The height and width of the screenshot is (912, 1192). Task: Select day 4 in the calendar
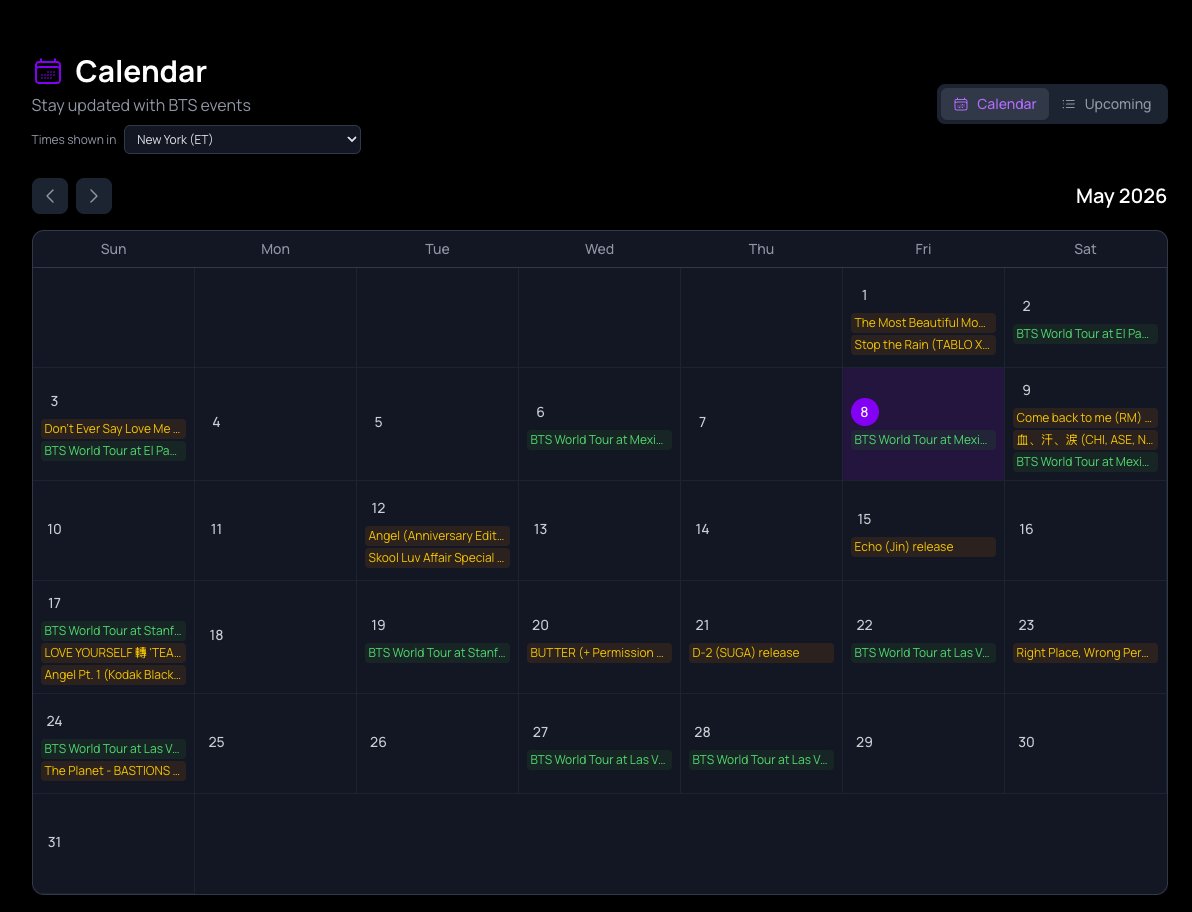tap(217, 423)
